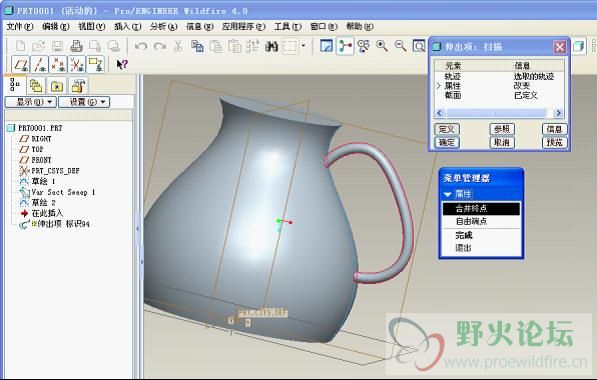Click the zoom in magnifier icon

tap(382, 46)
